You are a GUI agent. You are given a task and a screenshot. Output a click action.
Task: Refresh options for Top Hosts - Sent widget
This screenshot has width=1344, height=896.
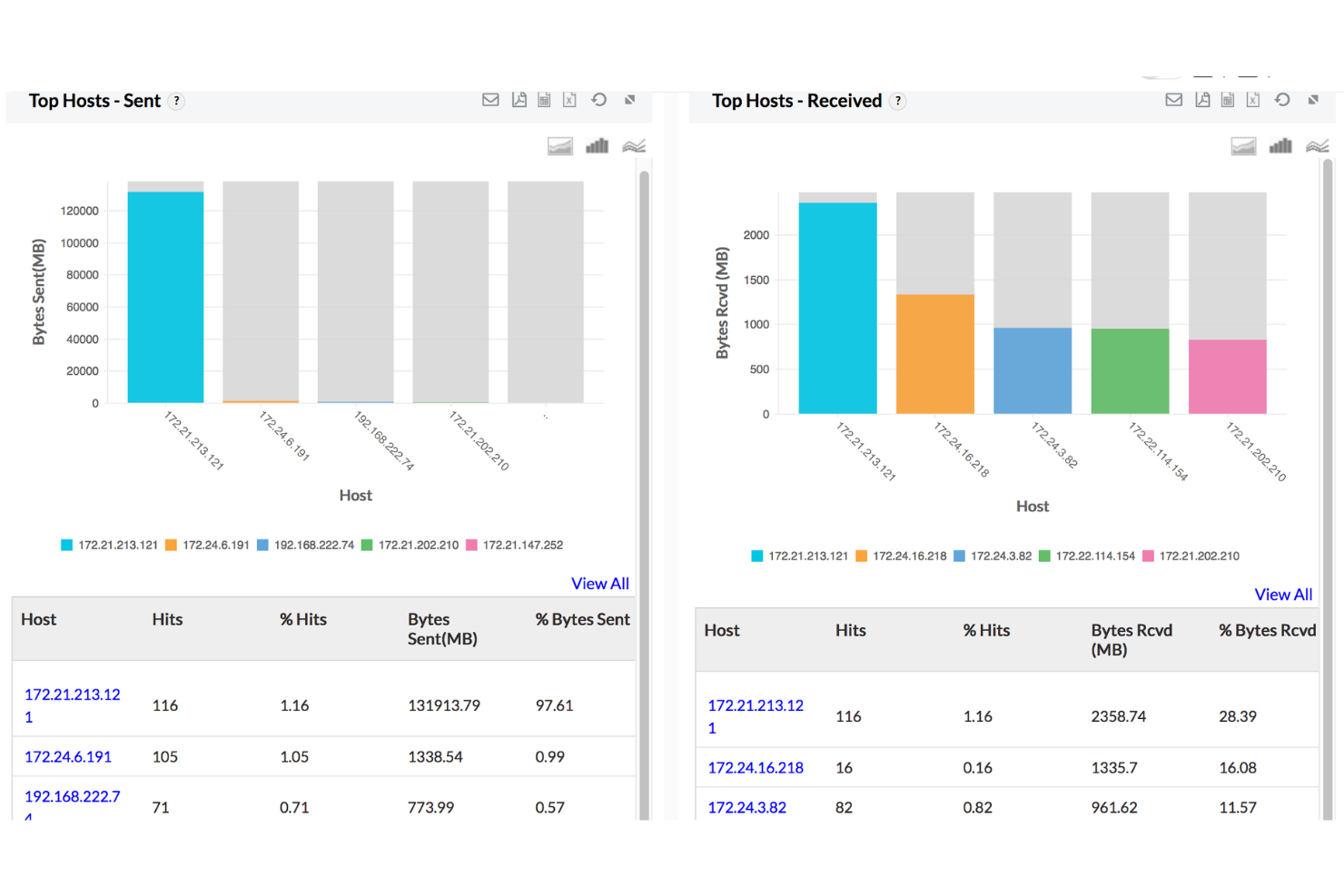(x=598, y=100)
